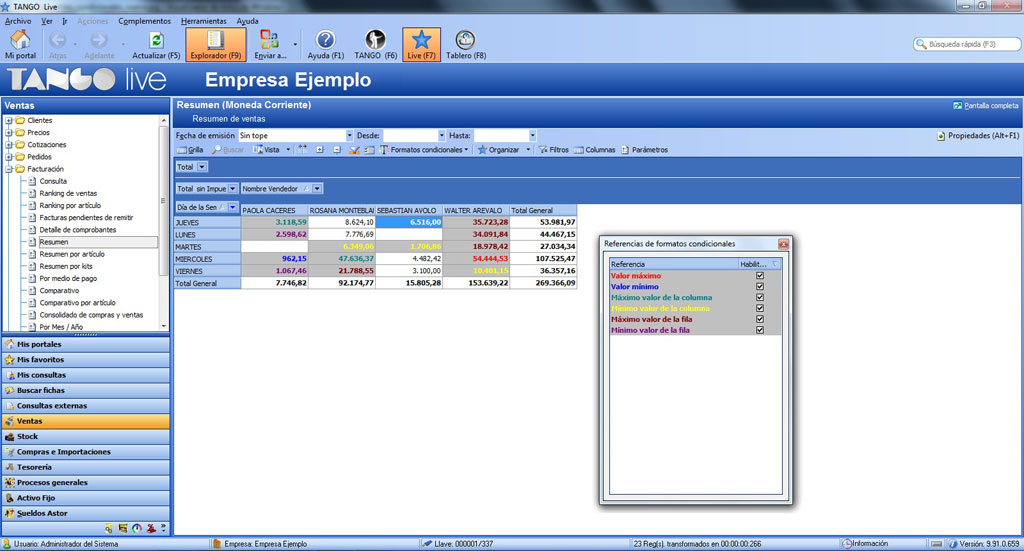Open the Total field dropdown arrow
The image size is (1024, 551).
pos(202,167)
